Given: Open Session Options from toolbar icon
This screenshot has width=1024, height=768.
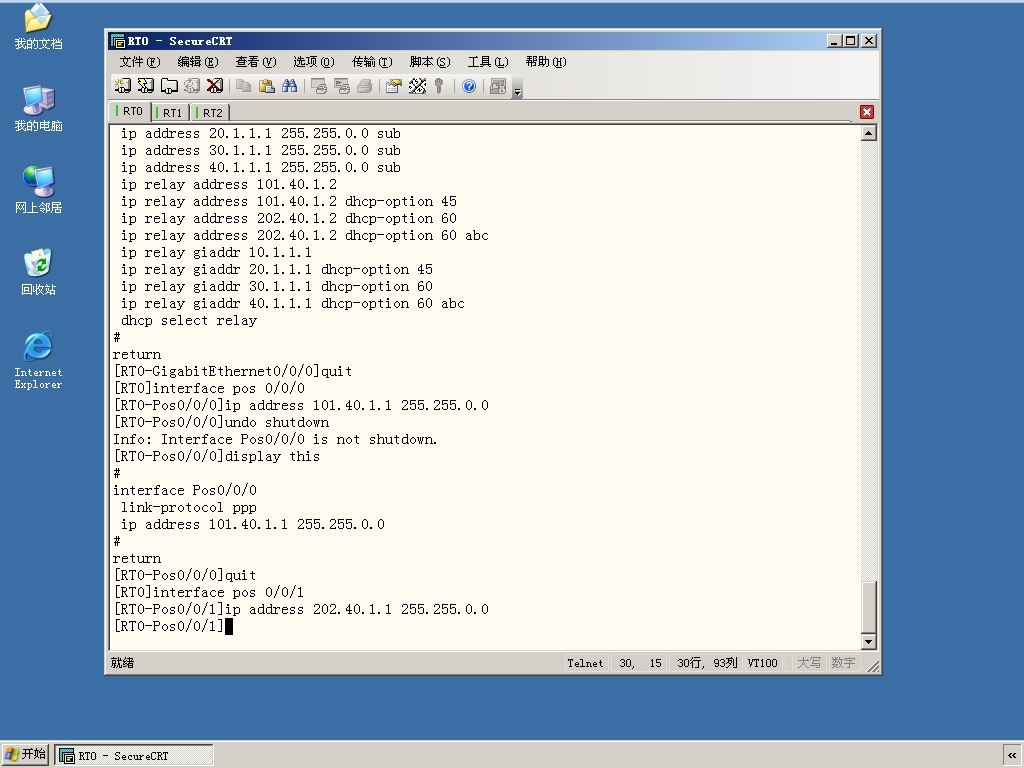Looking at the screenshot, I should (x=393, y=86).
